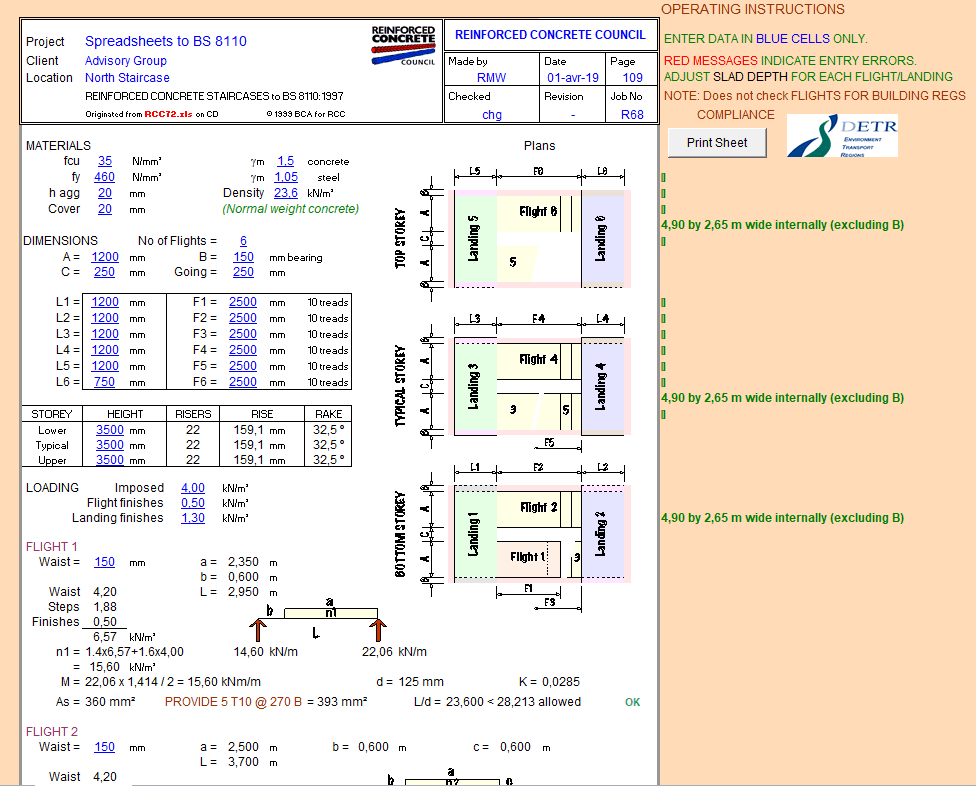Select the Flight finishes value '0,50'
The height and width of the screenshot is (786, 976).
point(193,503)
